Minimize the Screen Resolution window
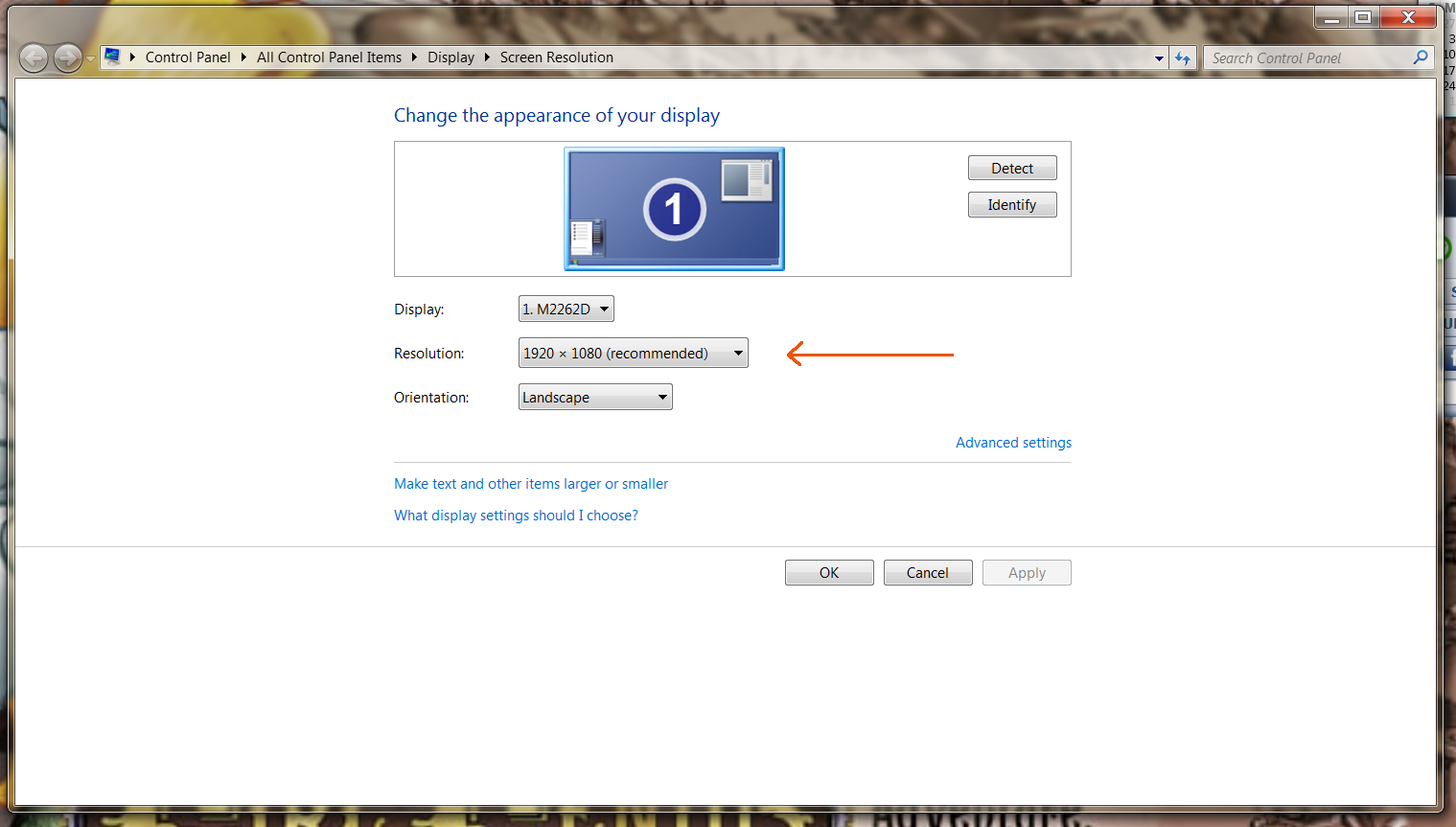The height and width of the screenshot is (827, 1456). coord(1331,17)
